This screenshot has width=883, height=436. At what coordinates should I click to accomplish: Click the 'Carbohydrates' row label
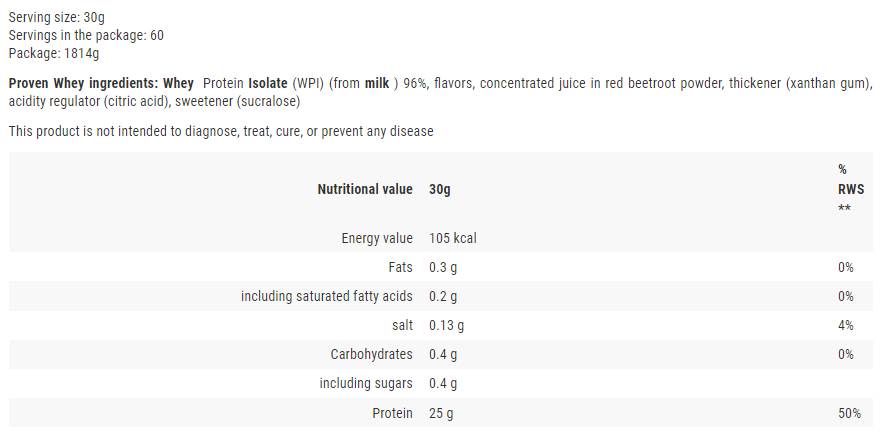coord(371,354)
